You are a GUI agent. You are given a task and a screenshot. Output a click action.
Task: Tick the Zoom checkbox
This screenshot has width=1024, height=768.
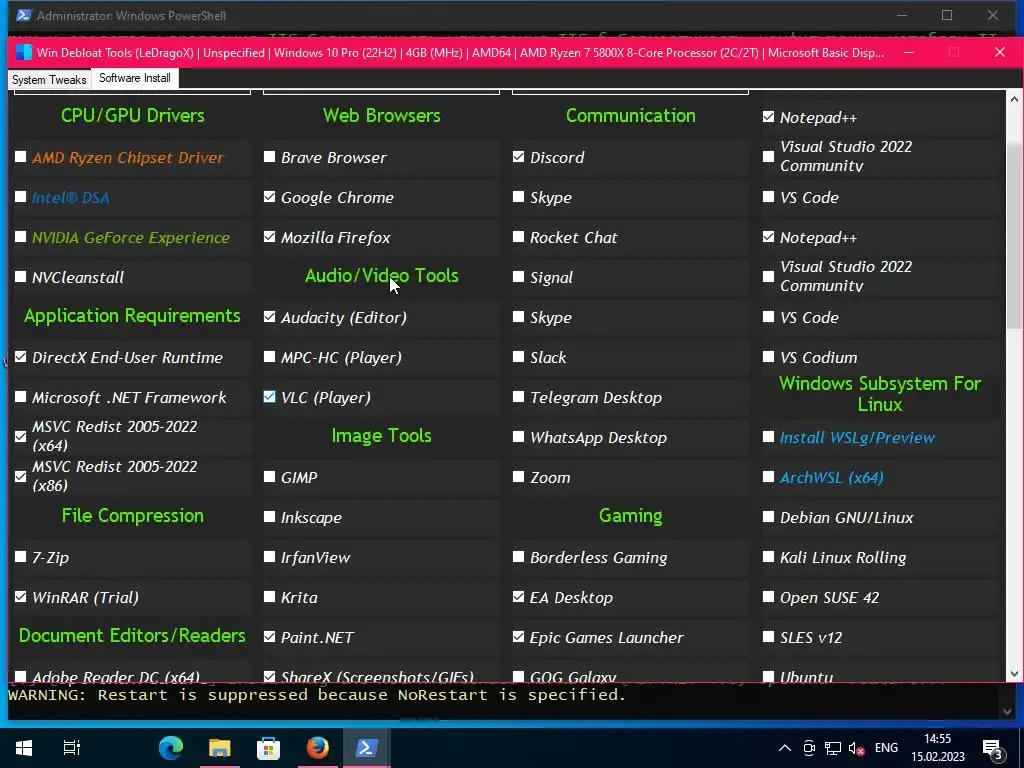519,477
